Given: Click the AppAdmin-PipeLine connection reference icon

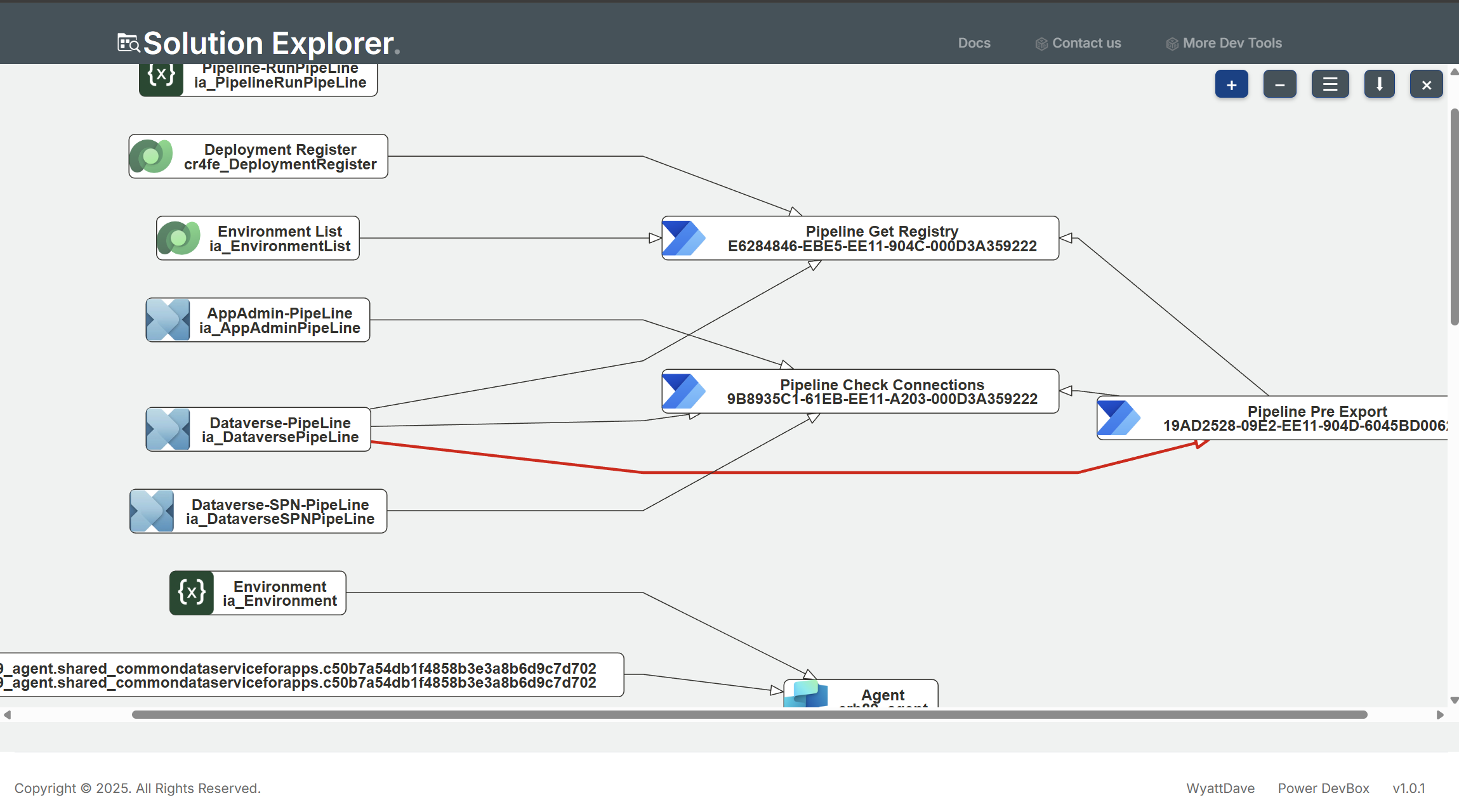Looking at the screenshot, I should [168, 320].
